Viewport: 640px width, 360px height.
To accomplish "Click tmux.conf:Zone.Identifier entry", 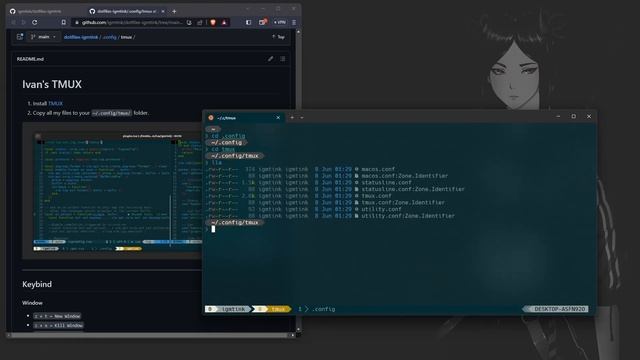I will click(403, 202).
